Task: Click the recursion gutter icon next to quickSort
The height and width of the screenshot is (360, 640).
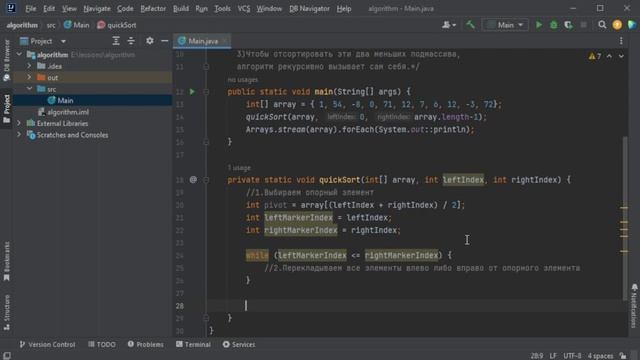Action: pyautogui.click(x=193, y=180)
